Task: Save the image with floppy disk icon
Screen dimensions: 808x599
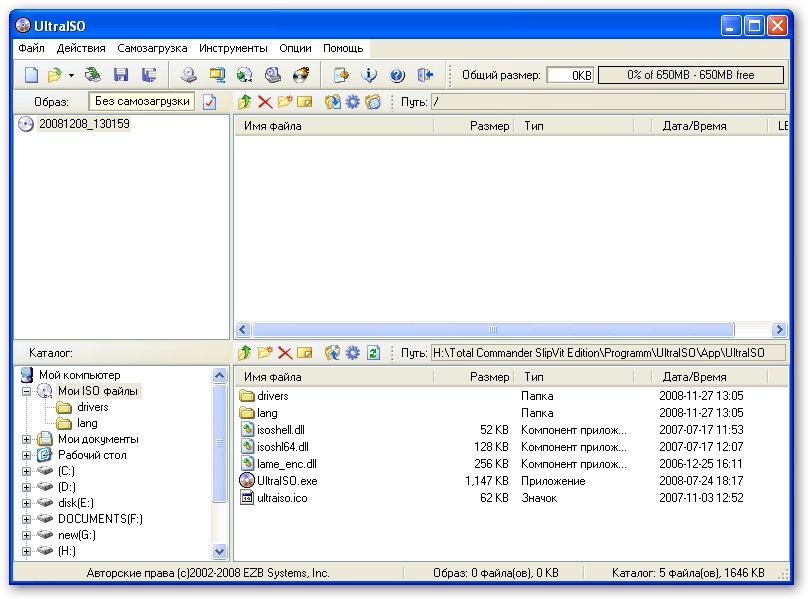Action: click(121, 75)
